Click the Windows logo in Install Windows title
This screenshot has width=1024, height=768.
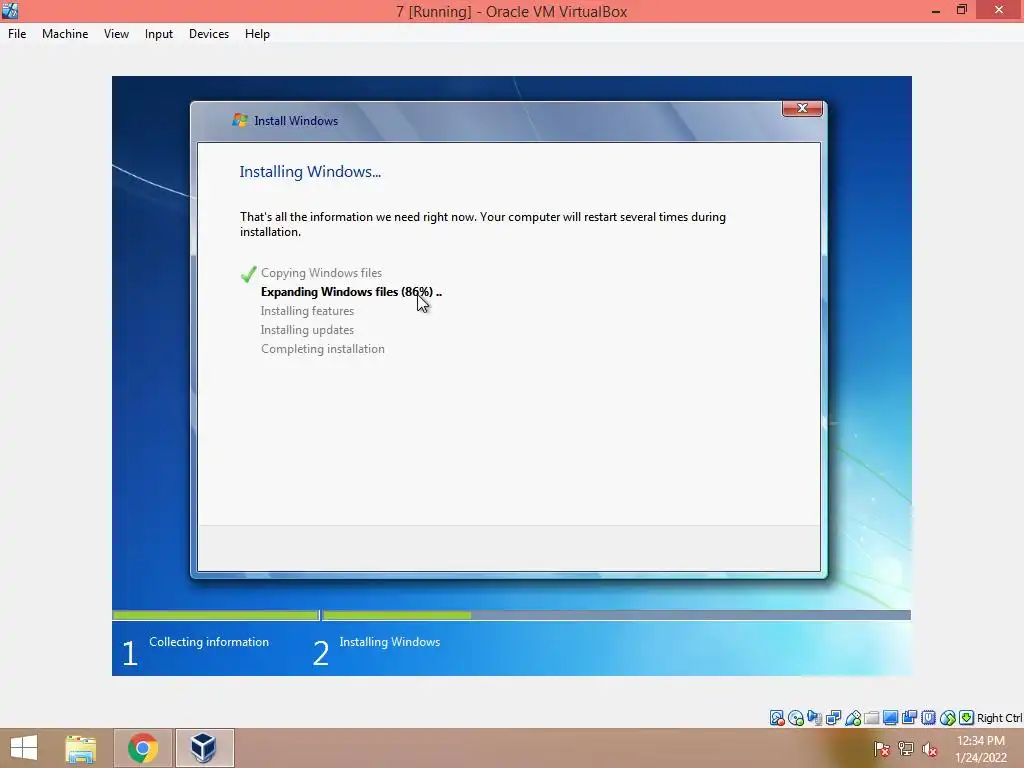tap(240, 120)
